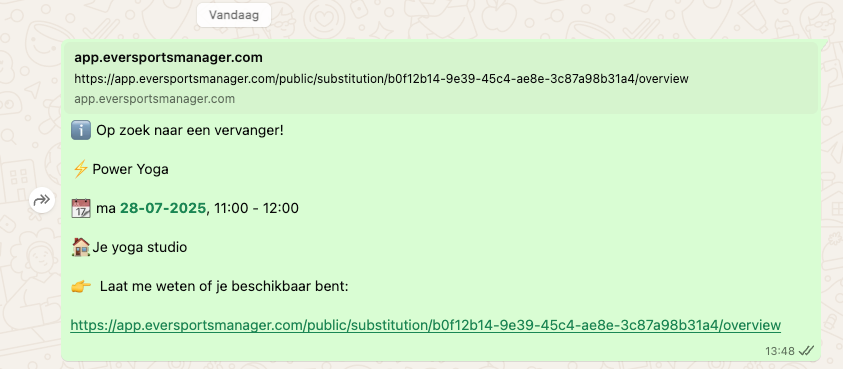
Task: Click the bold app.eversportsmanager.com preview title
Action: 168,58
